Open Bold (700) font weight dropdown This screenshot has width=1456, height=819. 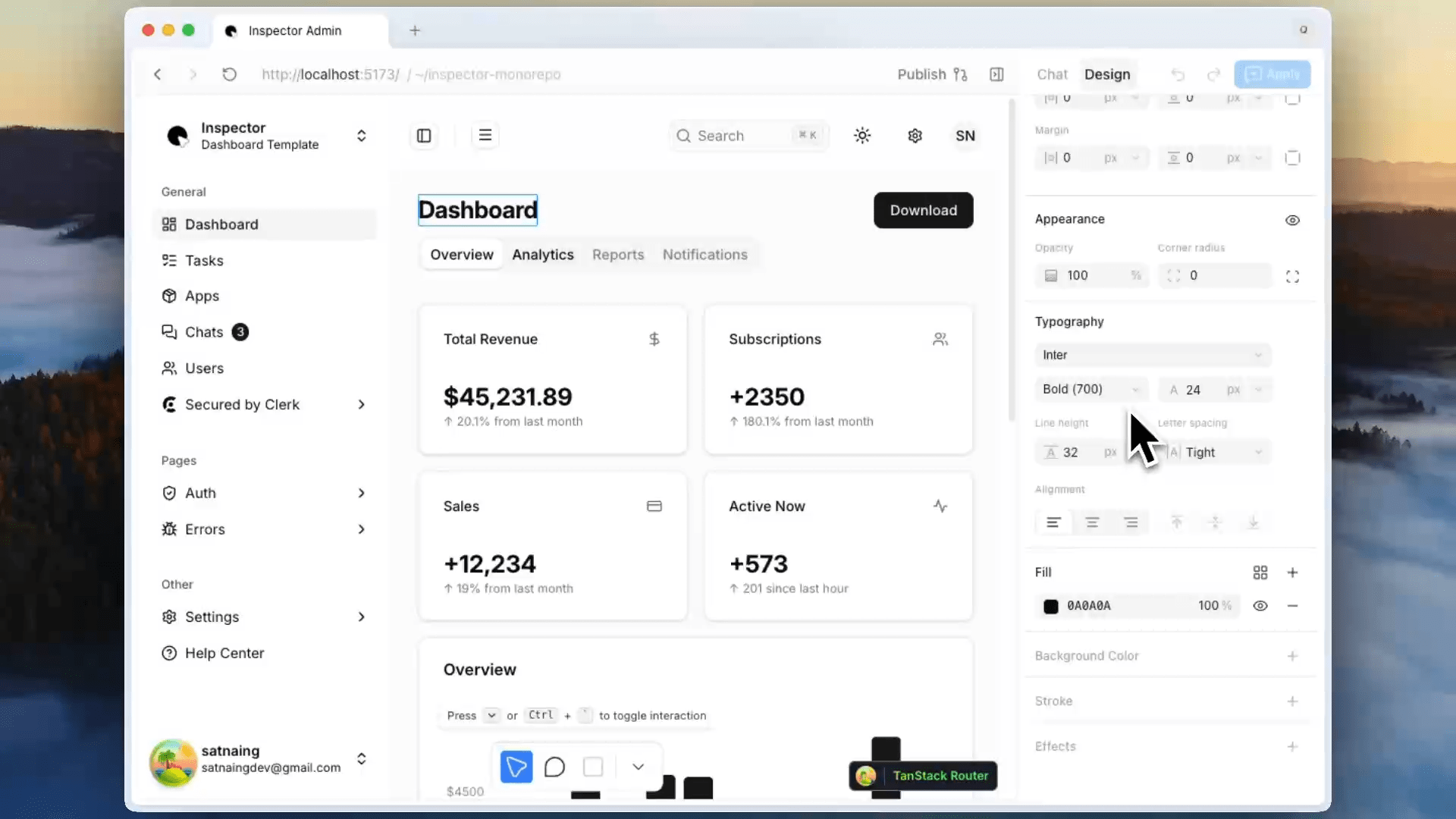point(1090,389)
